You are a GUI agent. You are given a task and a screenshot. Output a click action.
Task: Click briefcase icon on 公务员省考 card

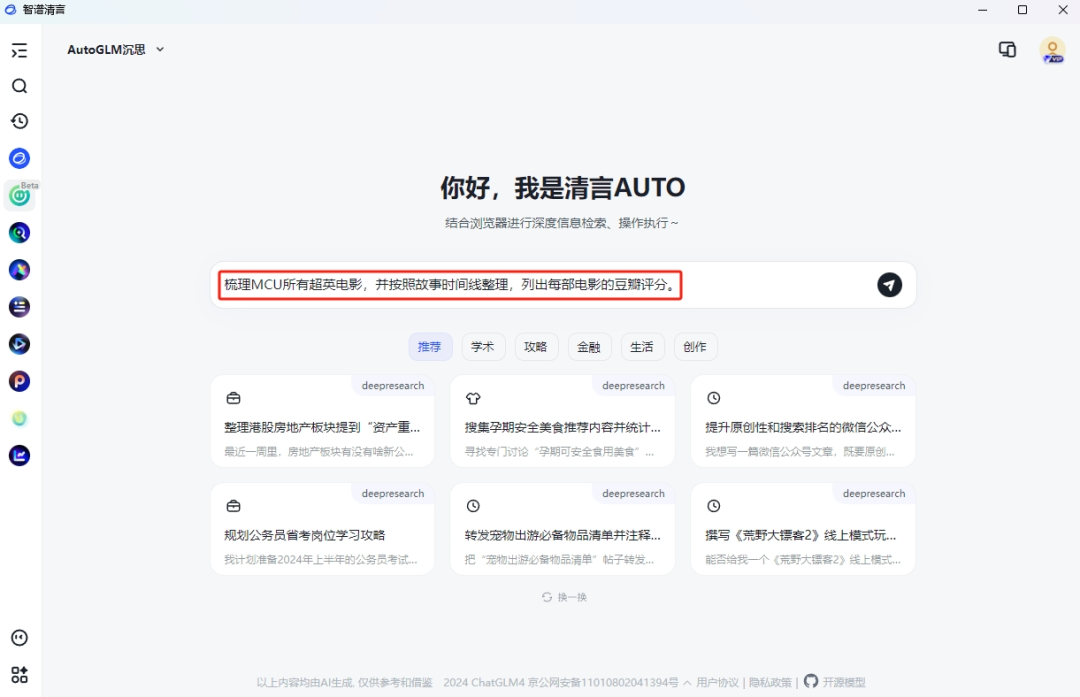point(233,506)
